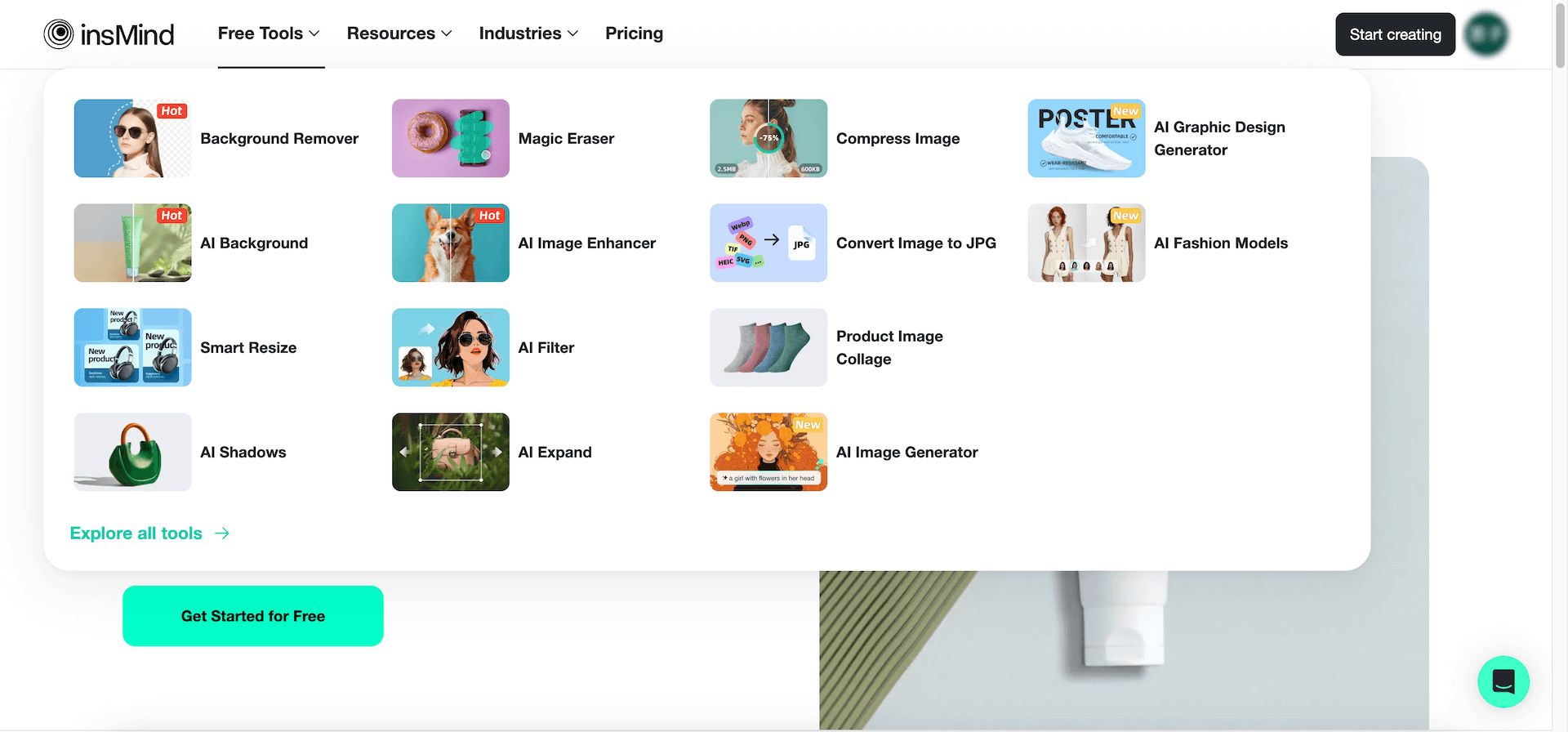Viewport: 1568px width, 732px height.
Task: Click the AI Shadows green bag thumbnail
Action: coord(133,452)
